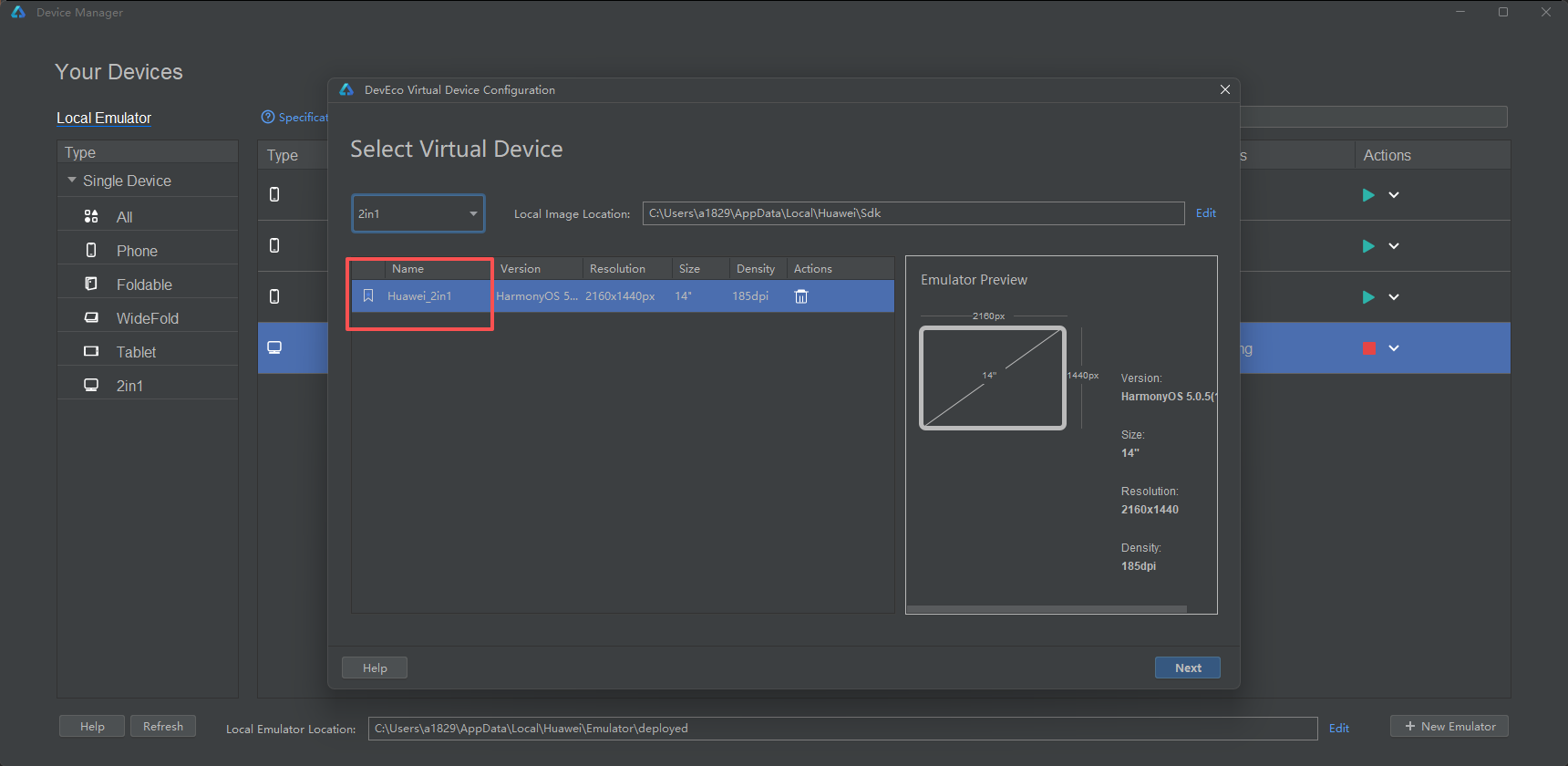The image size is (1568, 766).
Task: Click the second phone device type icon
Action: pos(274,245)
